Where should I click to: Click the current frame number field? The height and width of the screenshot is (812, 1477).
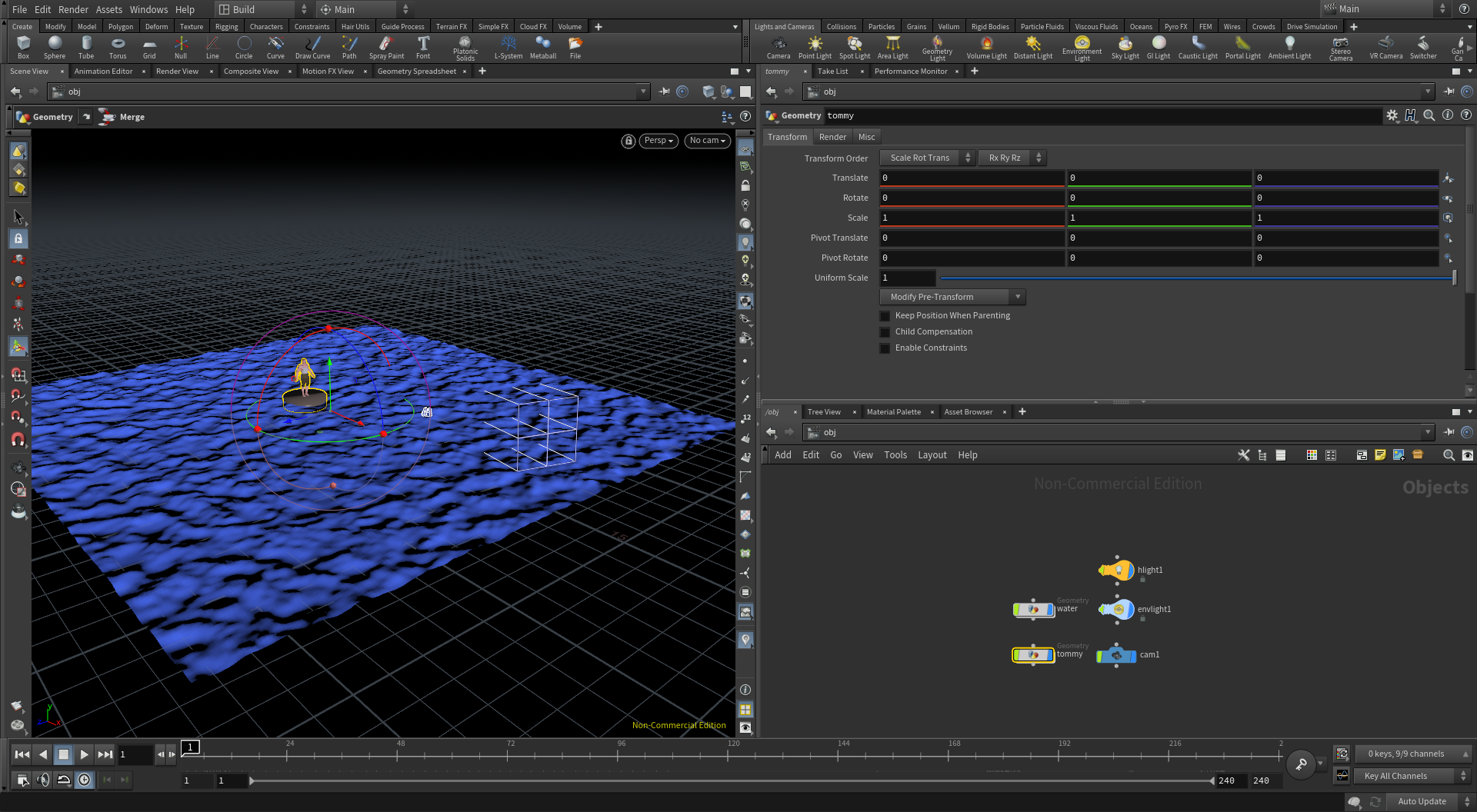[135, 754]
